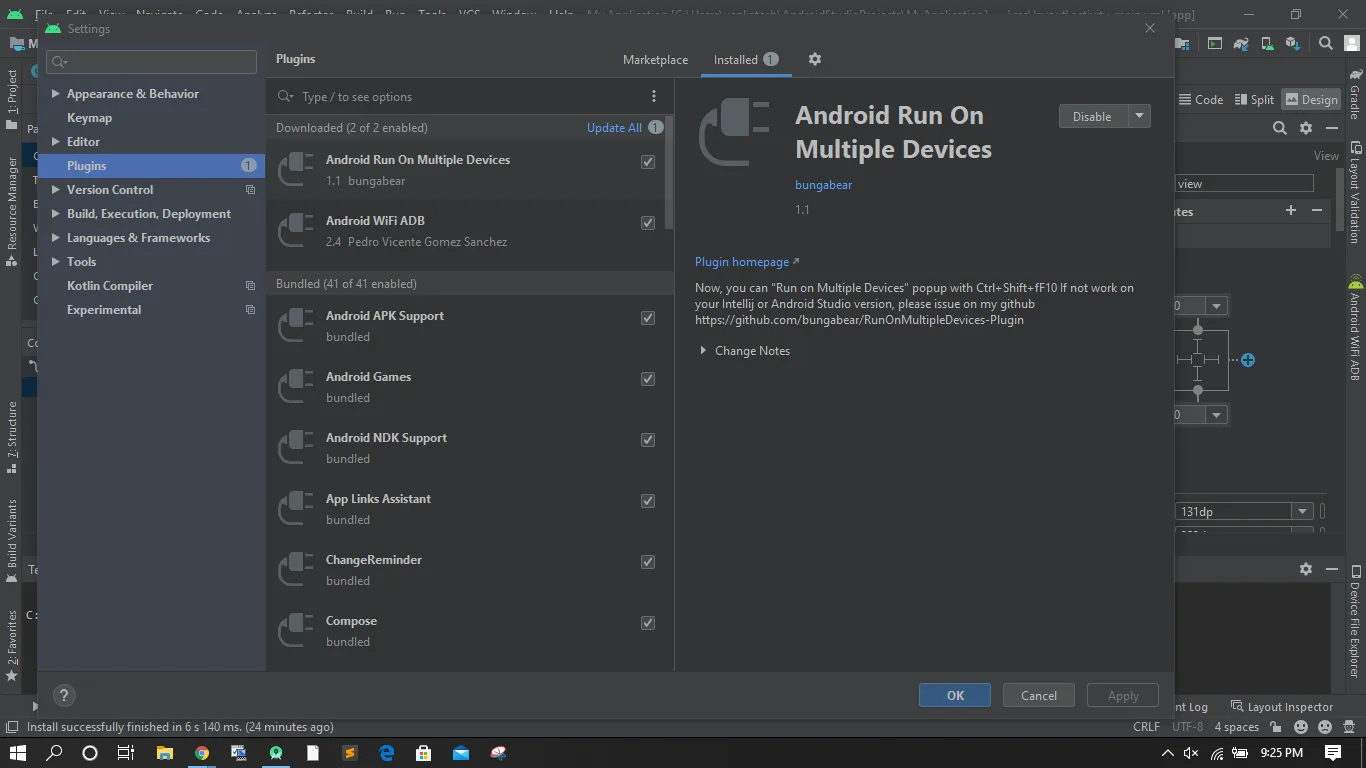Click the Android WiFi ADB plugin icon

point(295,231)
